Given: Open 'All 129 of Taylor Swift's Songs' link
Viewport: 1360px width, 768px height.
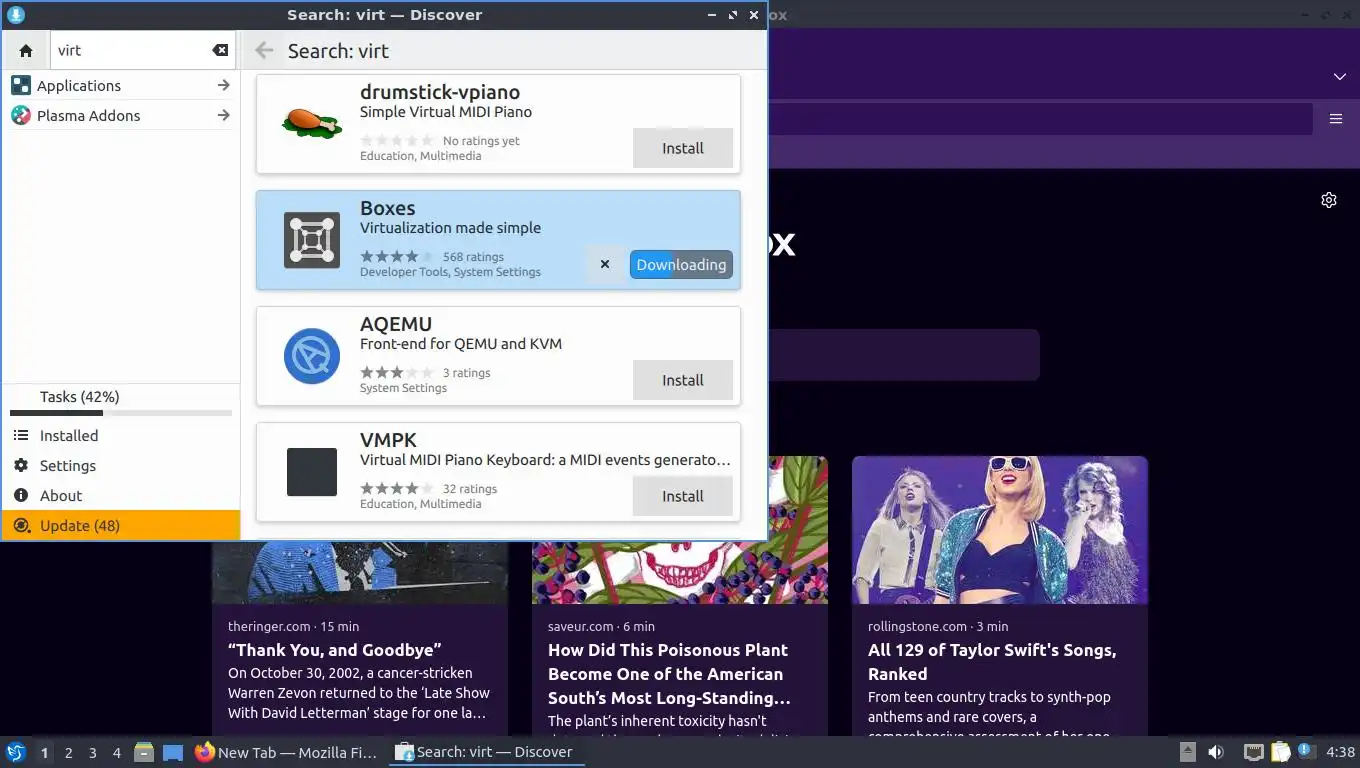Looking at the screenshot, I should (x=992, y=662).
